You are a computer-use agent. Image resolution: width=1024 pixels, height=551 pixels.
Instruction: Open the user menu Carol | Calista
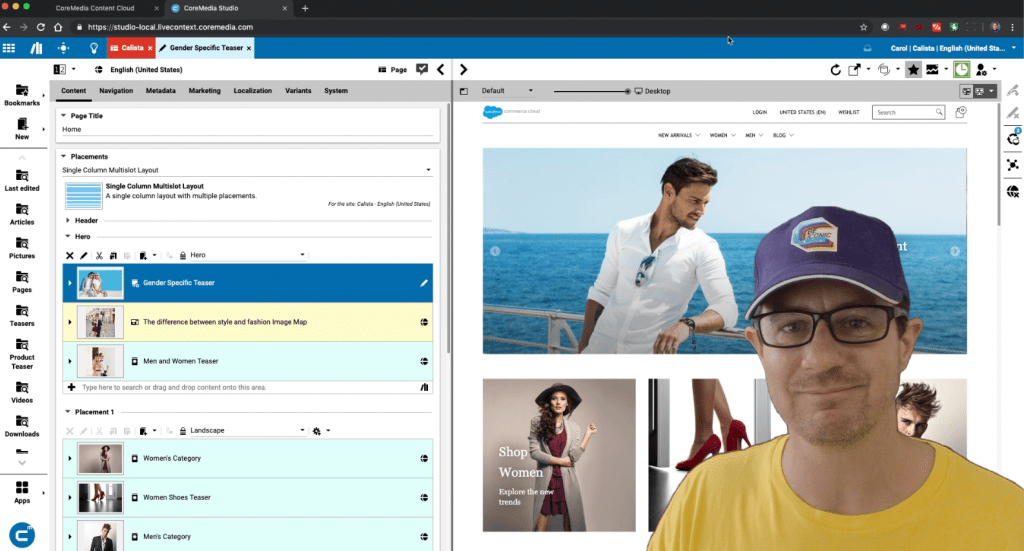point(953,48)
